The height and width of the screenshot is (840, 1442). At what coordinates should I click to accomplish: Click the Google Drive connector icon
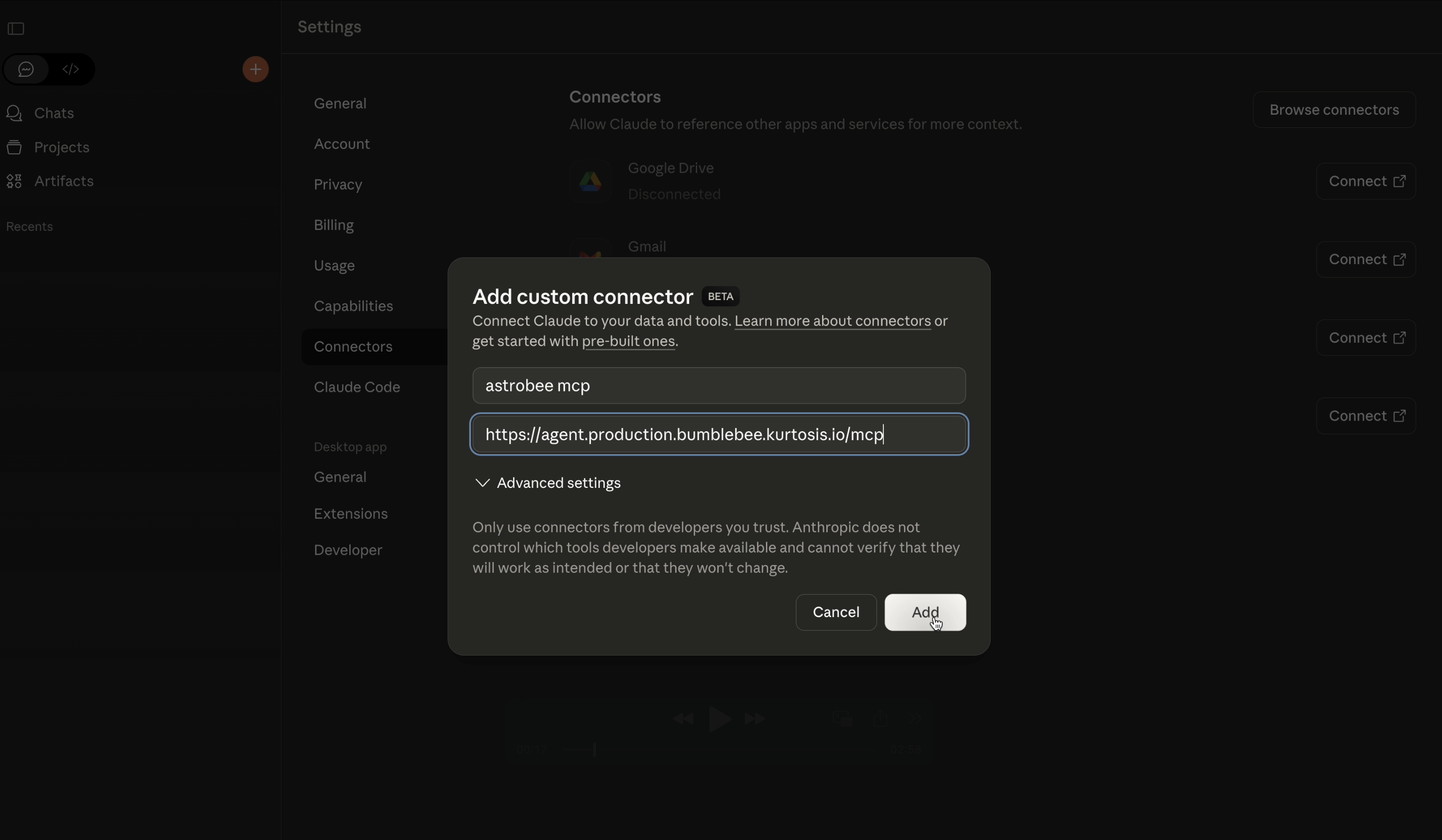tap(590, 181)
